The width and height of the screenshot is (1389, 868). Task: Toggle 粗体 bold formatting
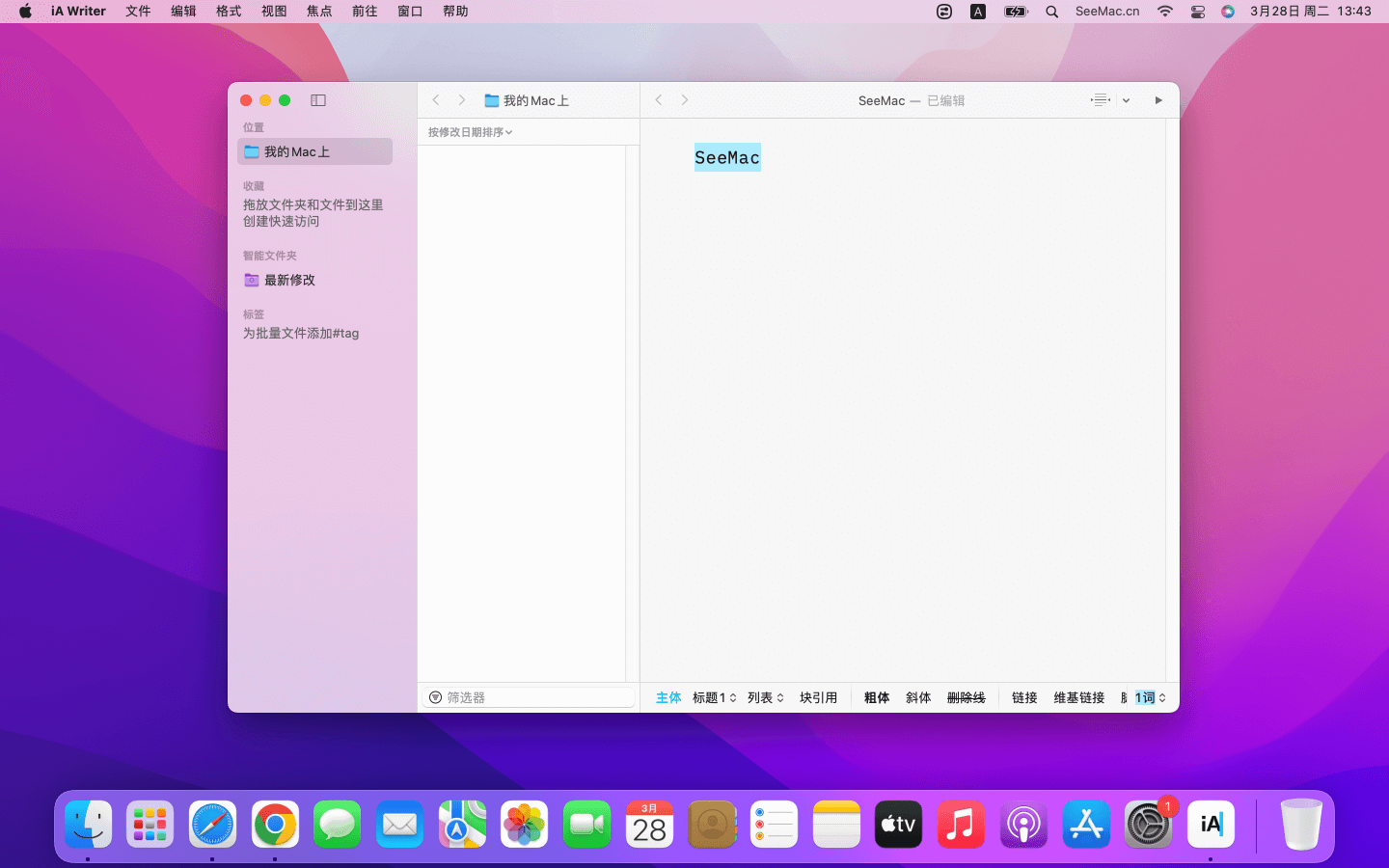(876, 697)
